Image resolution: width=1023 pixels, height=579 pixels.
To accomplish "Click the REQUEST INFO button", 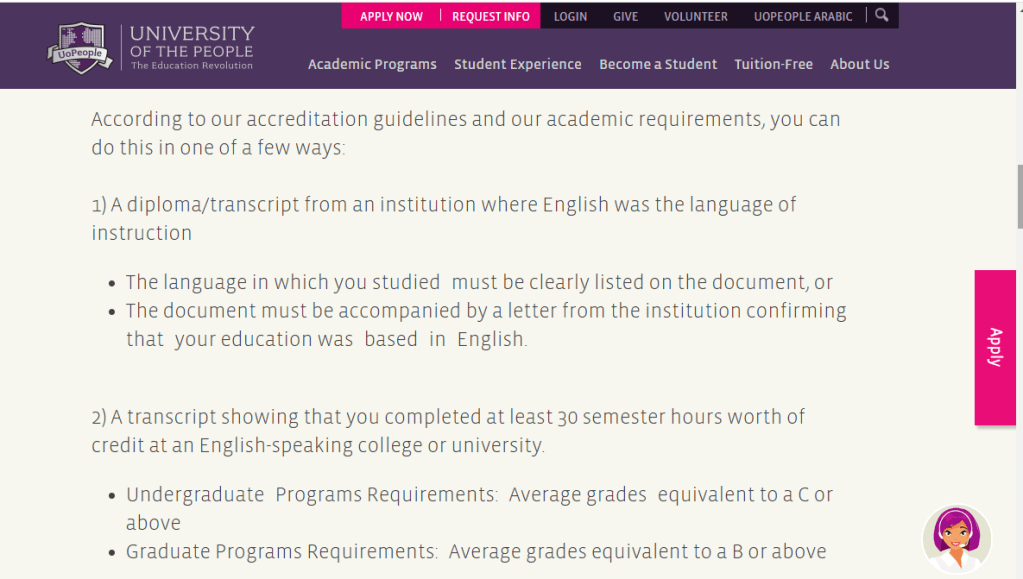I will (491, 17).
